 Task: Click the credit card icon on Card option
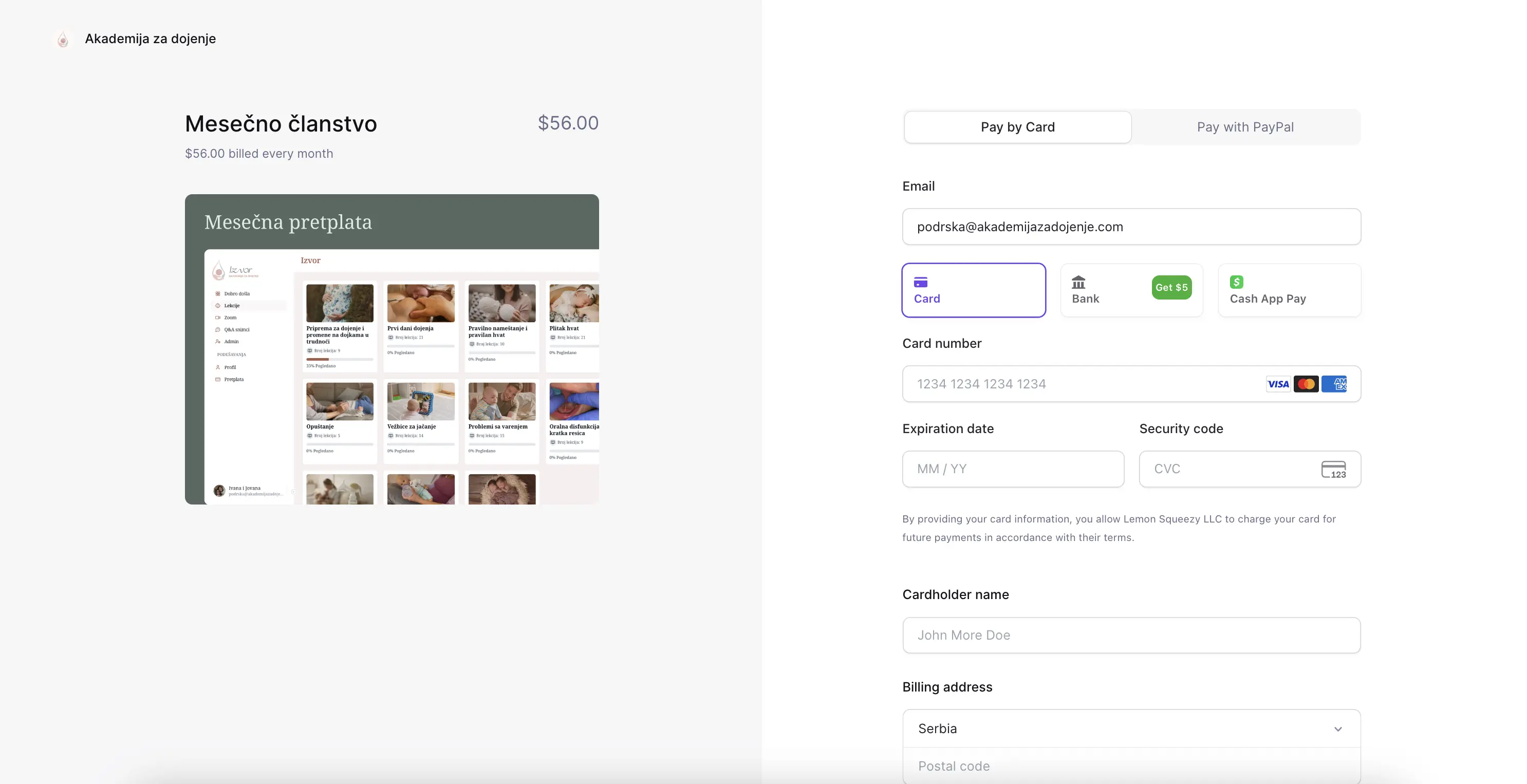(x=921, y=282)
